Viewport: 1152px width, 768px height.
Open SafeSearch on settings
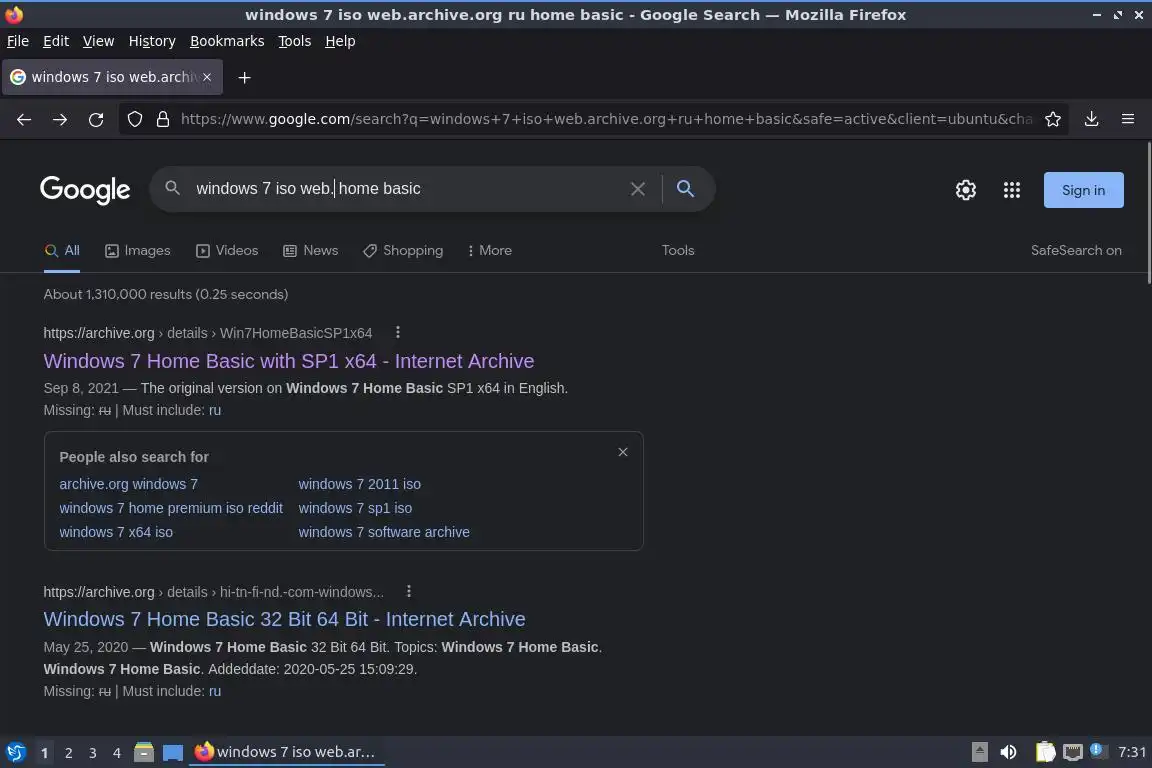tap(1076, 251)
